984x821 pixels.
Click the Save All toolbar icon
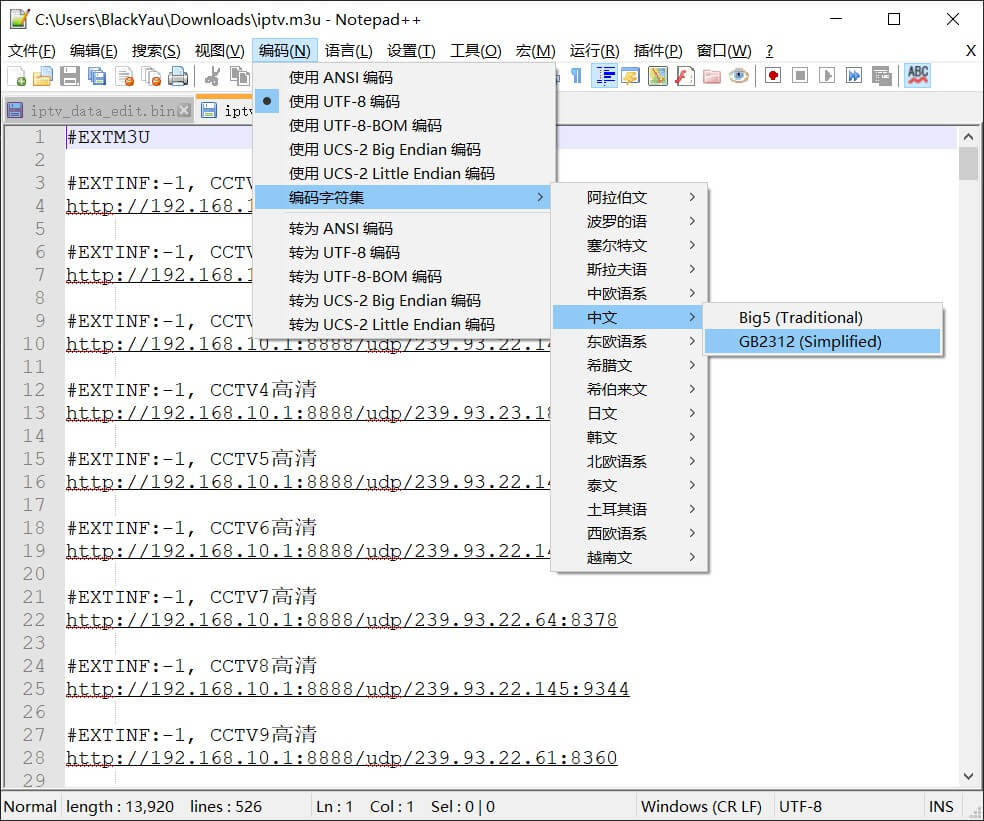[x=96, y=76]
